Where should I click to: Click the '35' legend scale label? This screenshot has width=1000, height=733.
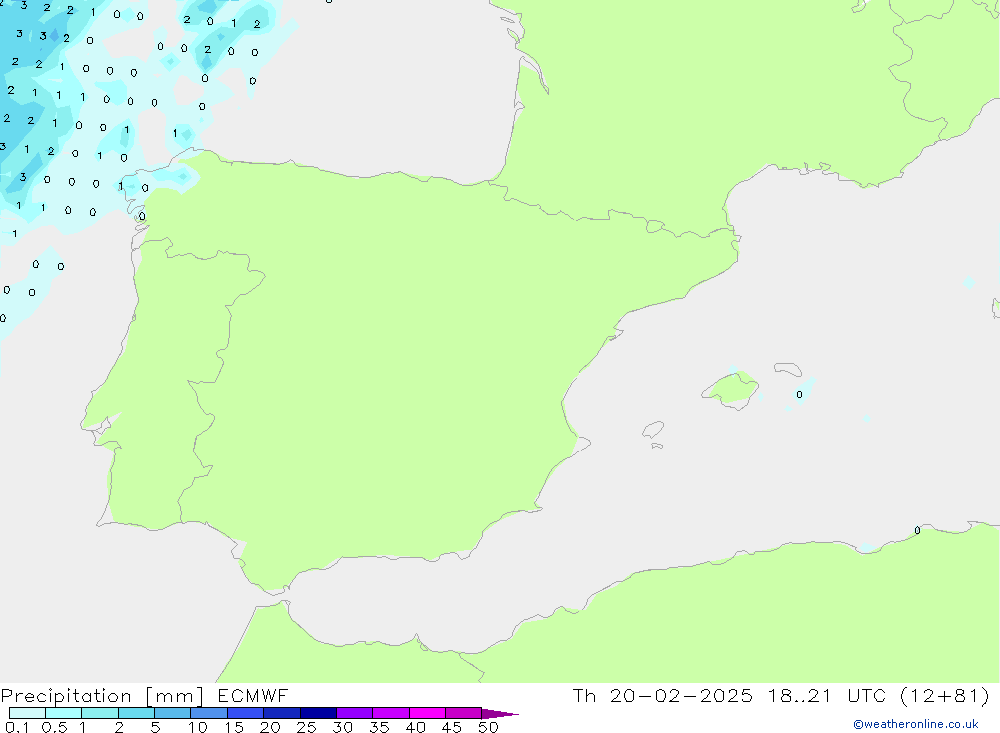(x=379, y=727)
